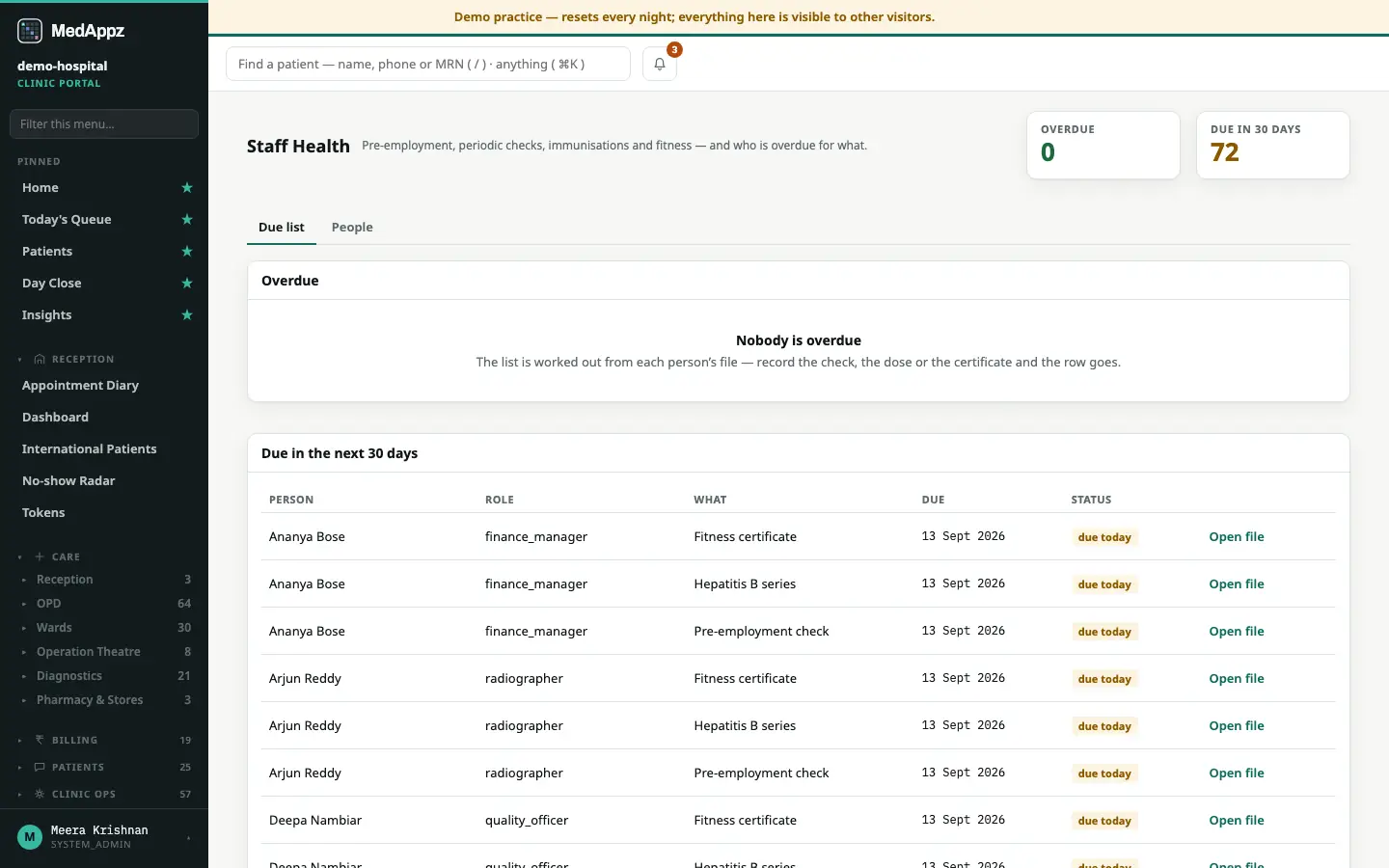
Task: Click Deepa Nambiar's quality_officer role cell
Action: point(527,821)
